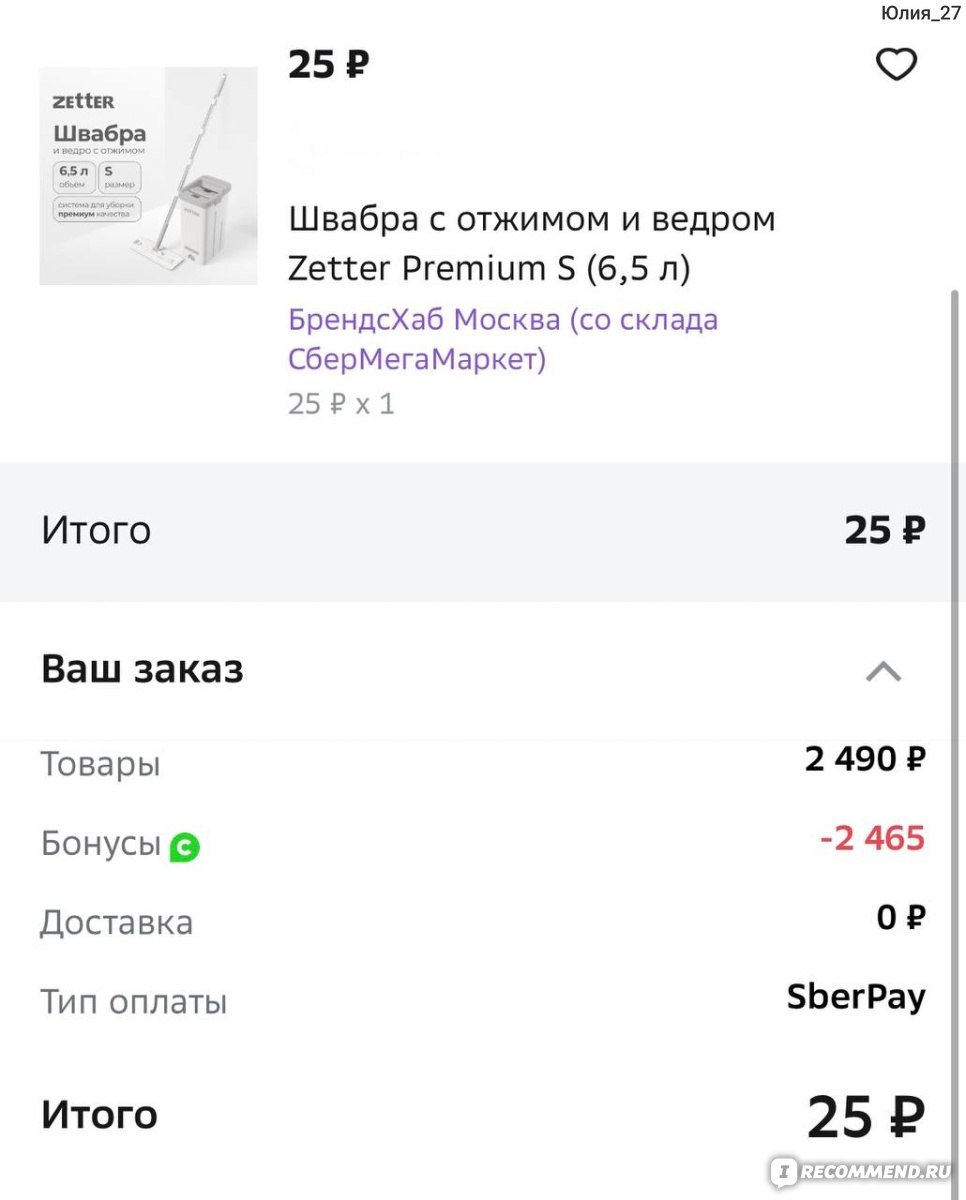This screenshot has height=1200, width=966.
Task: Click the 25 ₽ price above the product
Action: coord(328,65)
